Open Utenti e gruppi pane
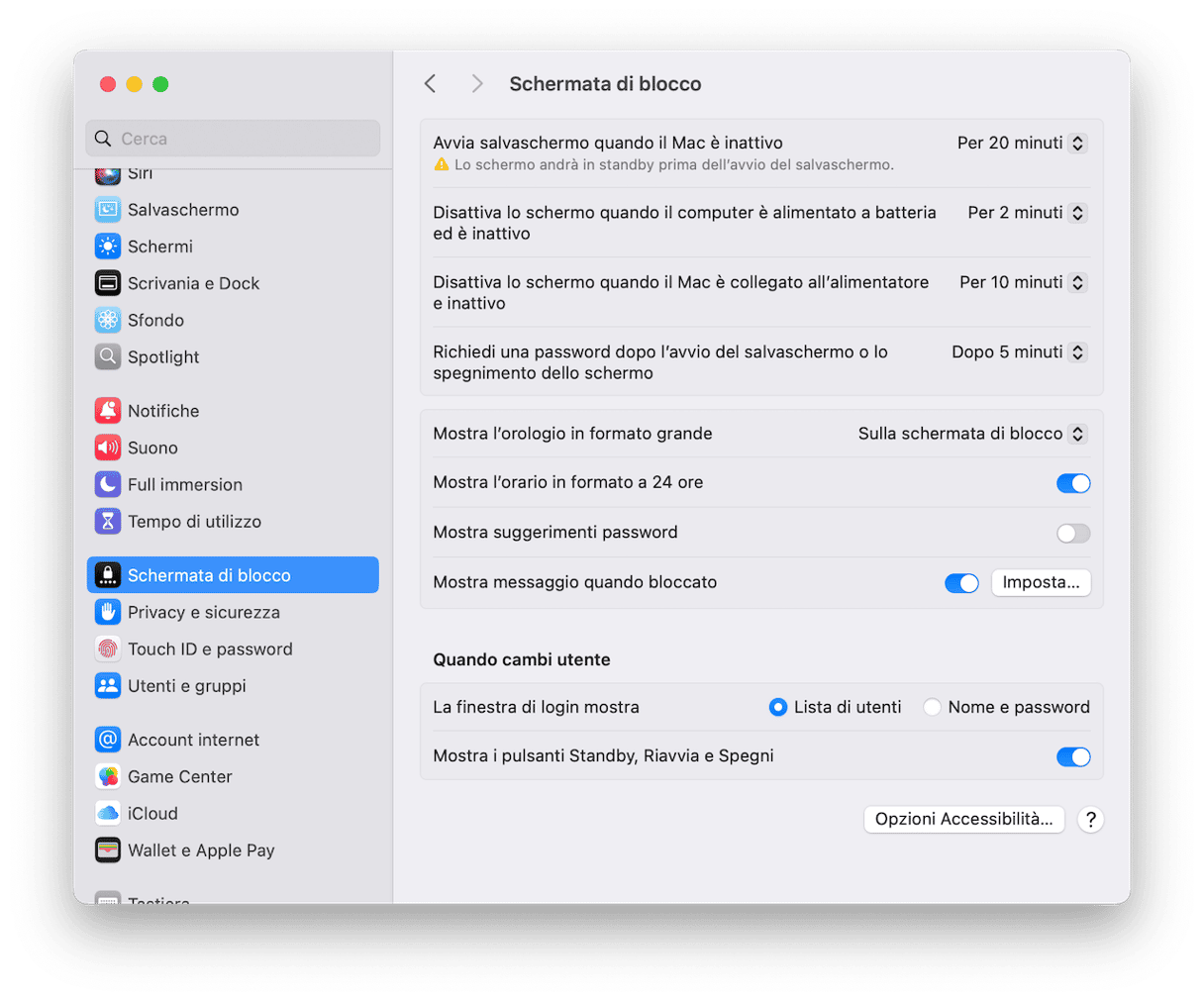1204x1001 pixels. pyautogui.click(x=233, y=685)
